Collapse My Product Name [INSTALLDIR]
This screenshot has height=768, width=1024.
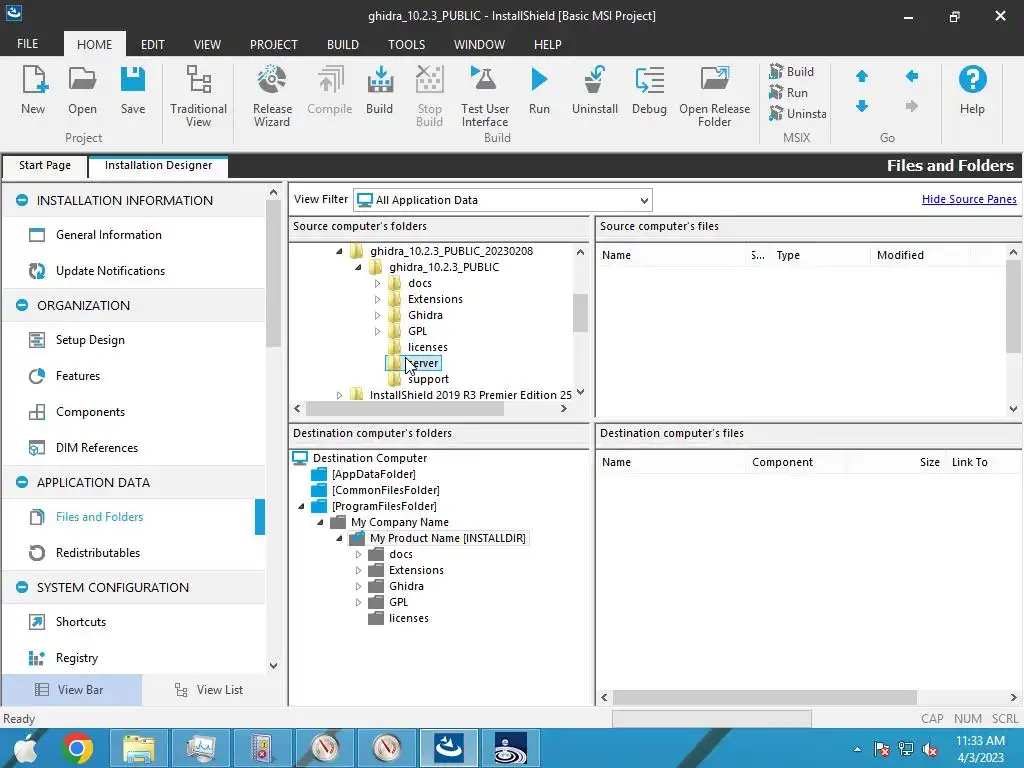click(x=340, y=538)
